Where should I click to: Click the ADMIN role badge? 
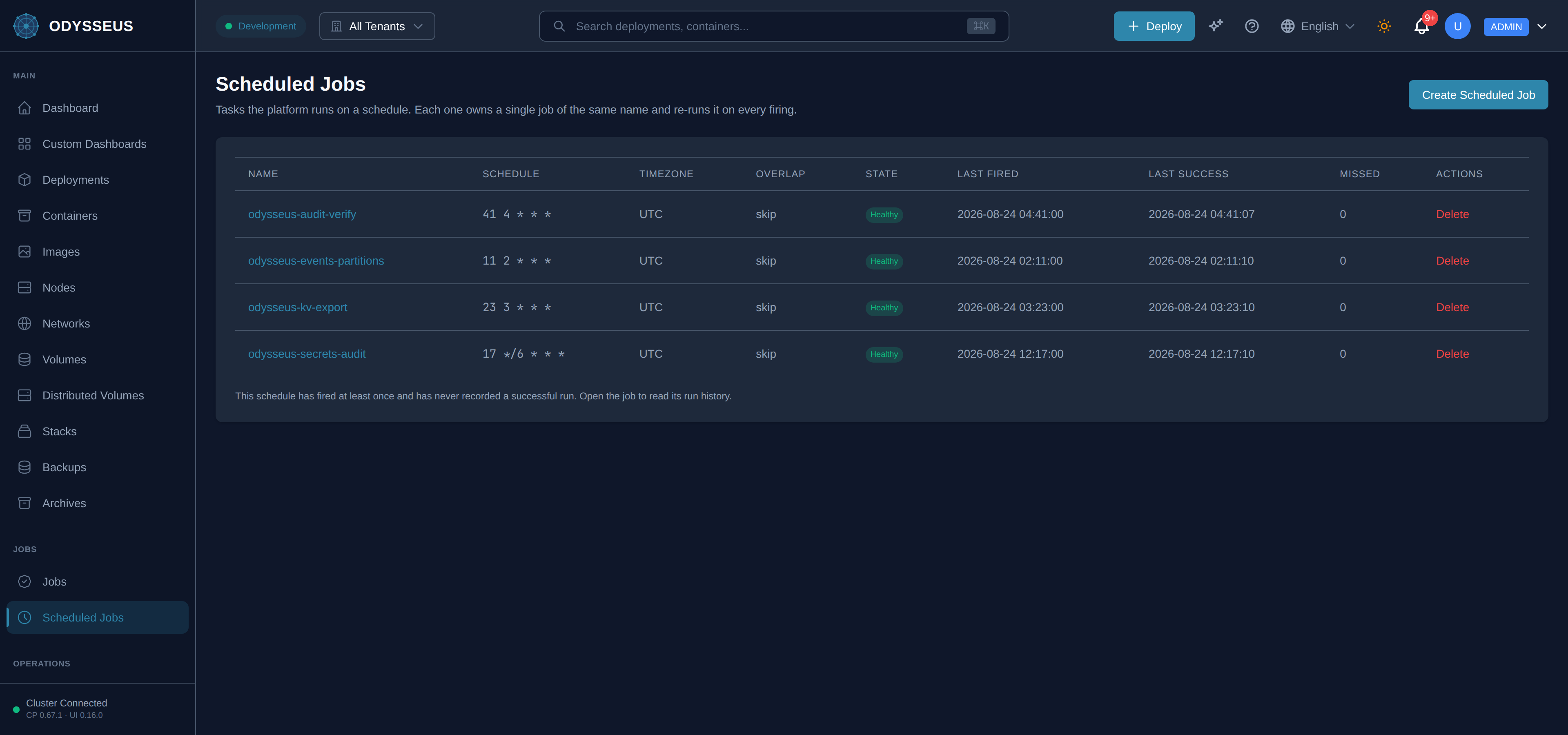coord(1506,27)
